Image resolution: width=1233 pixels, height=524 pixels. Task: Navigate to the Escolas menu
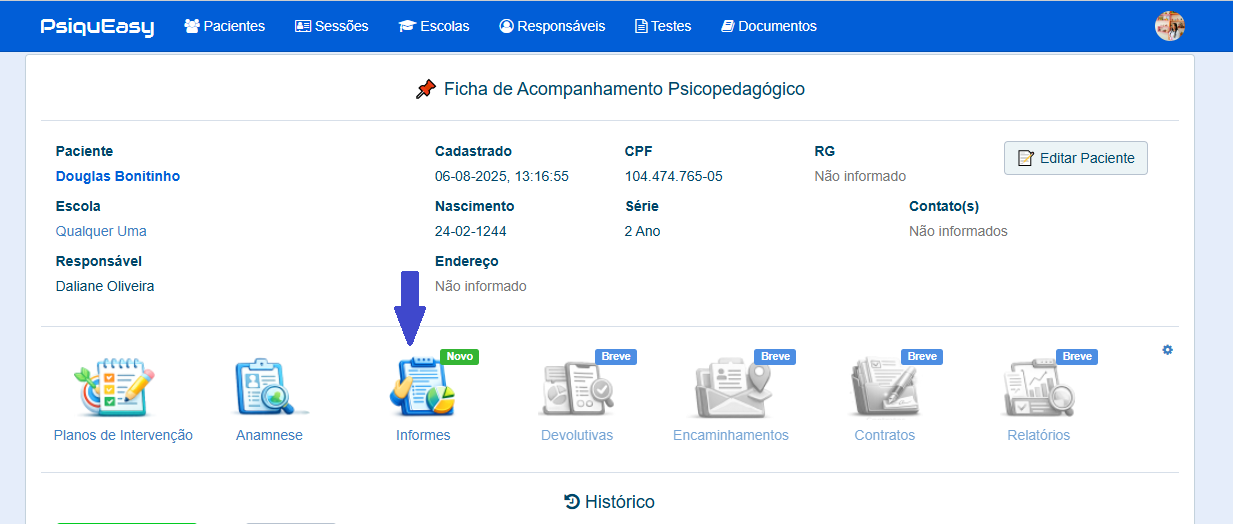[434, 26]
